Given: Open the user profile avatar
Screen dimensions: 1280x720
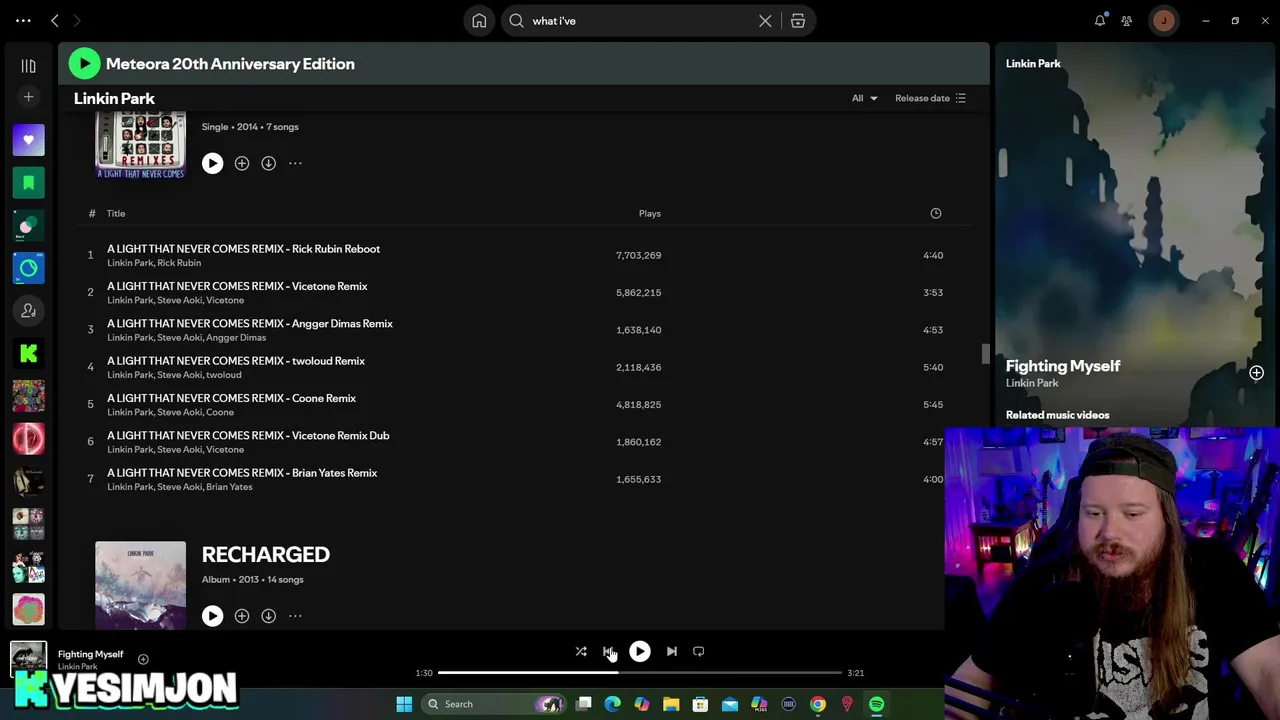Looking at the screenshot, I should [x=1163, y=21].
